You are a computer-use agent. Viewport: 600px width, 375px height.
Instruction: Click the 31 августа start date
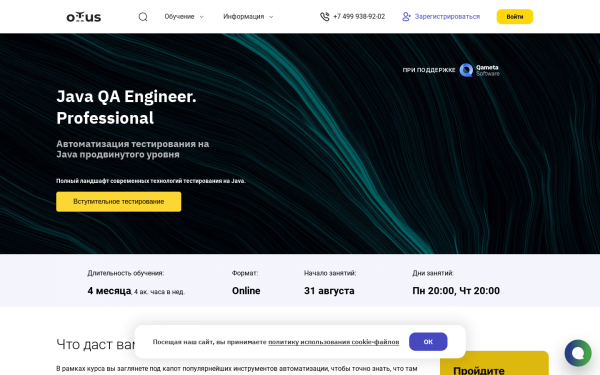(x=329, y=291)
